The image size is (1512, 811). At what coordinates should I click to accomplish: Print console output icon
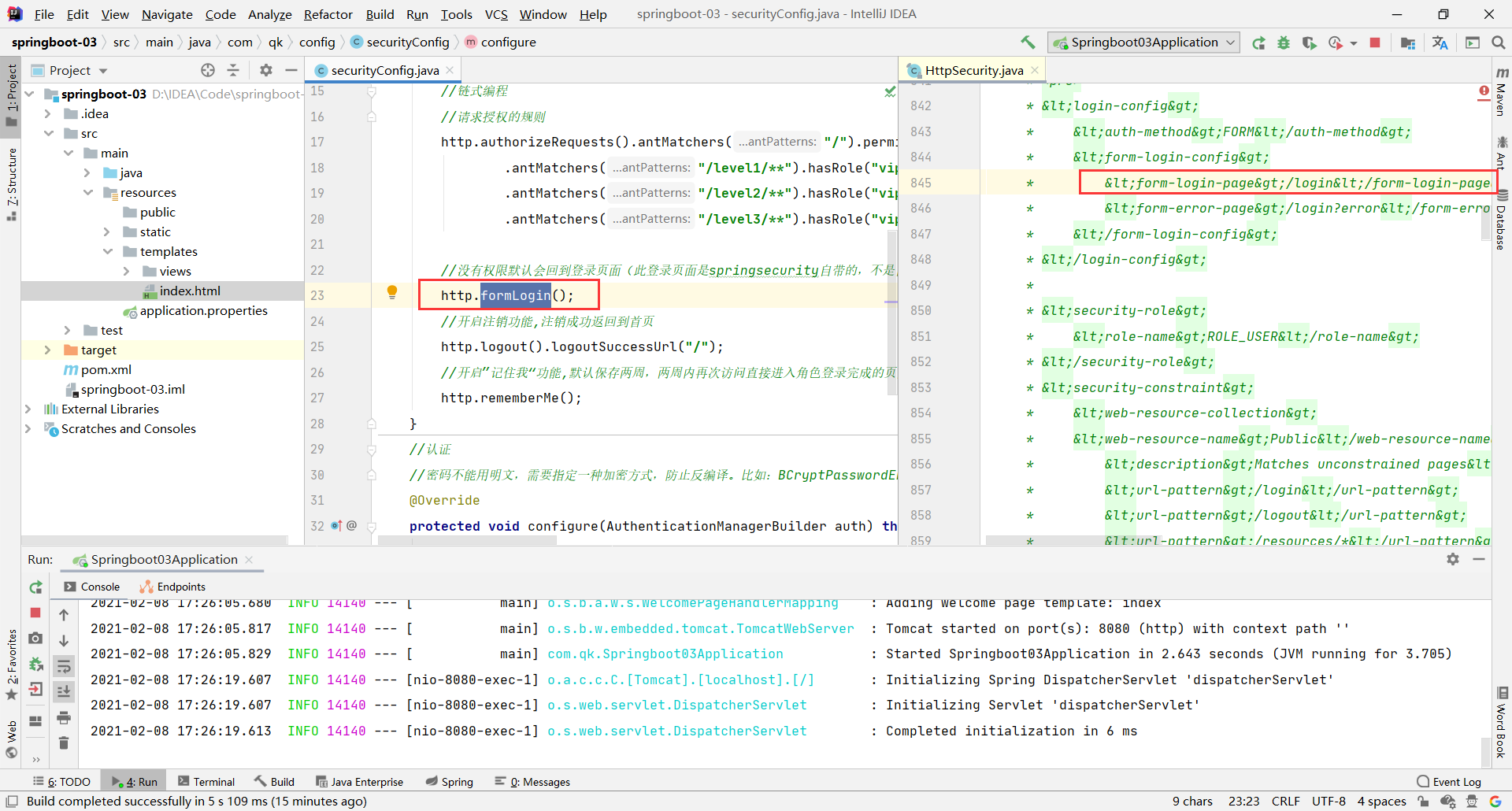[64, 717]
